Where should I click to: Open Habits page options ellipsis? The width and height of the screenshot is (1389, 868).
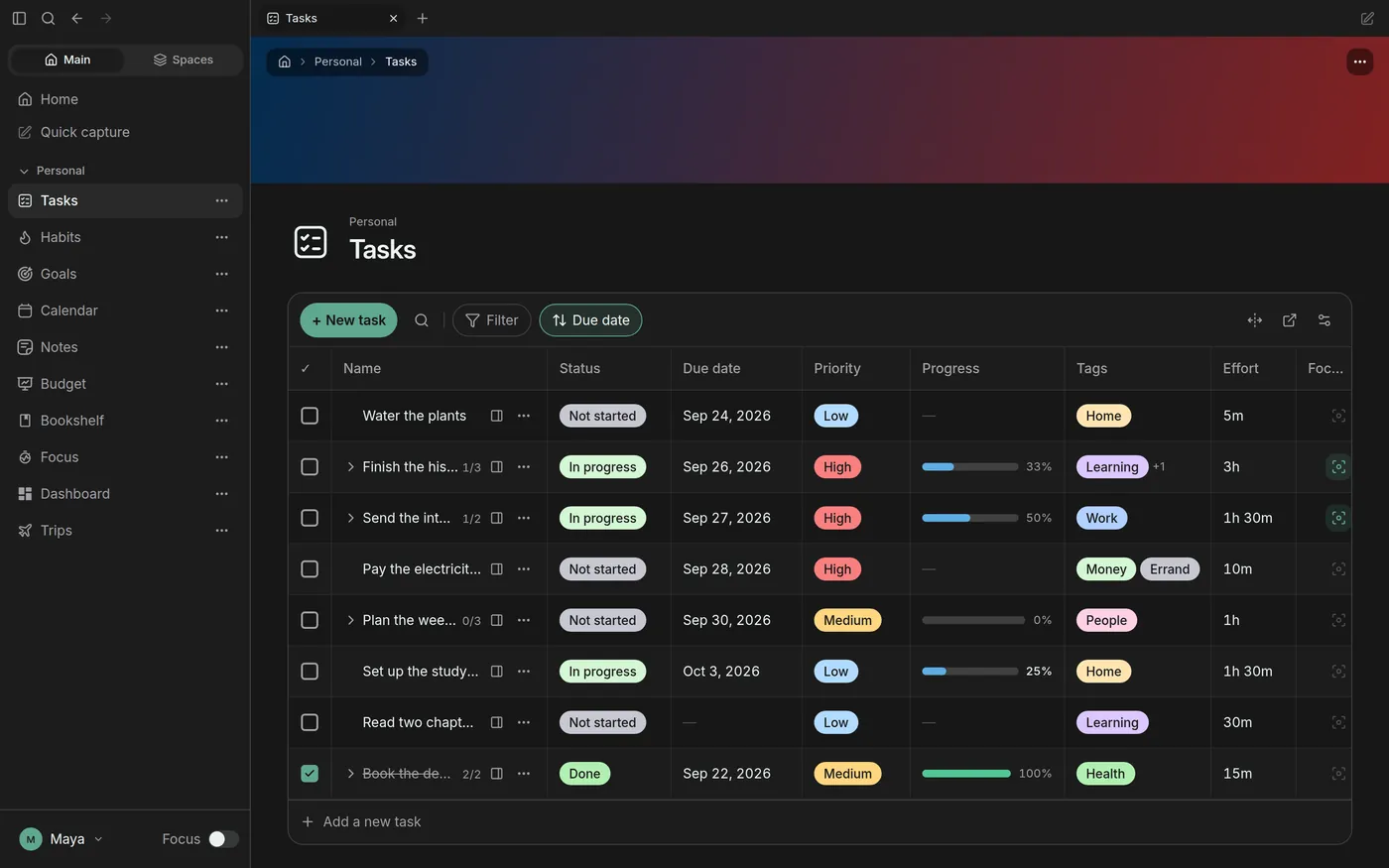[222, 237]
